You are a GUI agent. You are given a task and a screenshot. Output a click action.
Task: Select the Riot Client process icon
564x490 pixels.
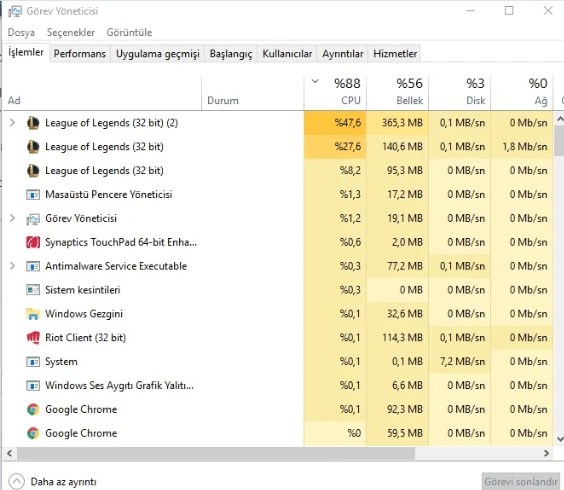click(x=33, y=337)
